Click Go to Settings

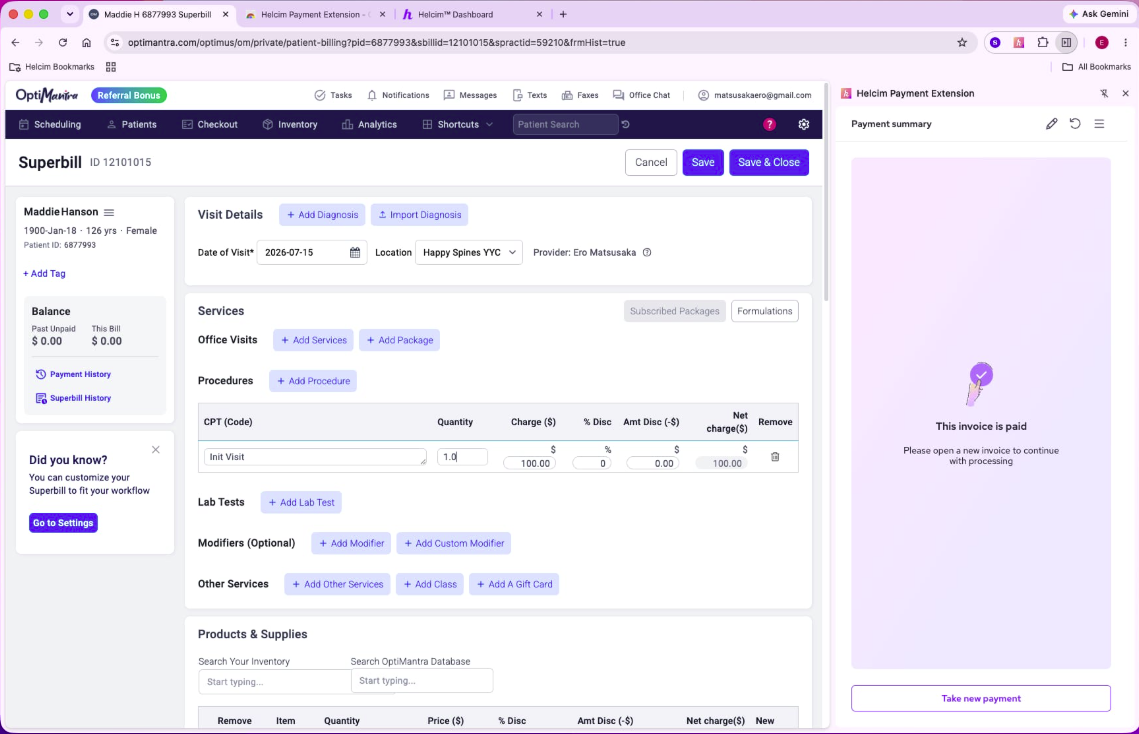(63, 523)
